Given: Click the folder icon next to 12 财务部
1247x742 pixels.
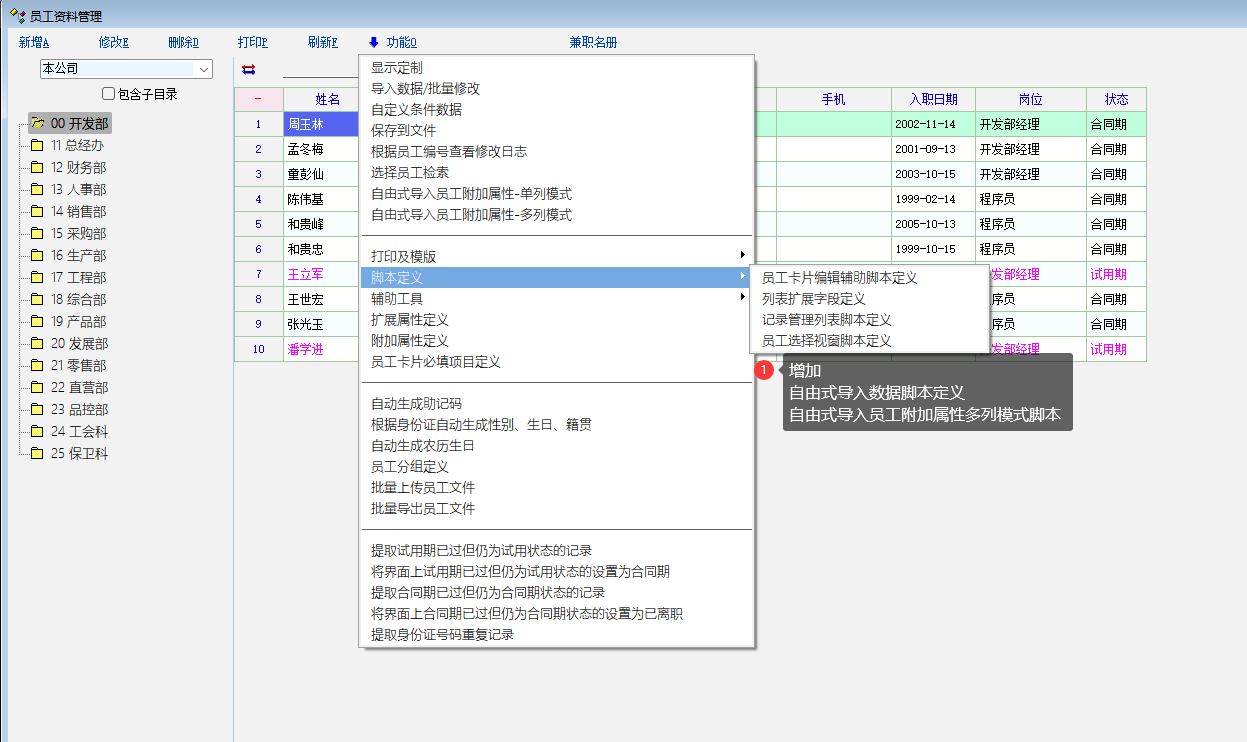Looking at the screenshot, I should click(x=38, y=167).
